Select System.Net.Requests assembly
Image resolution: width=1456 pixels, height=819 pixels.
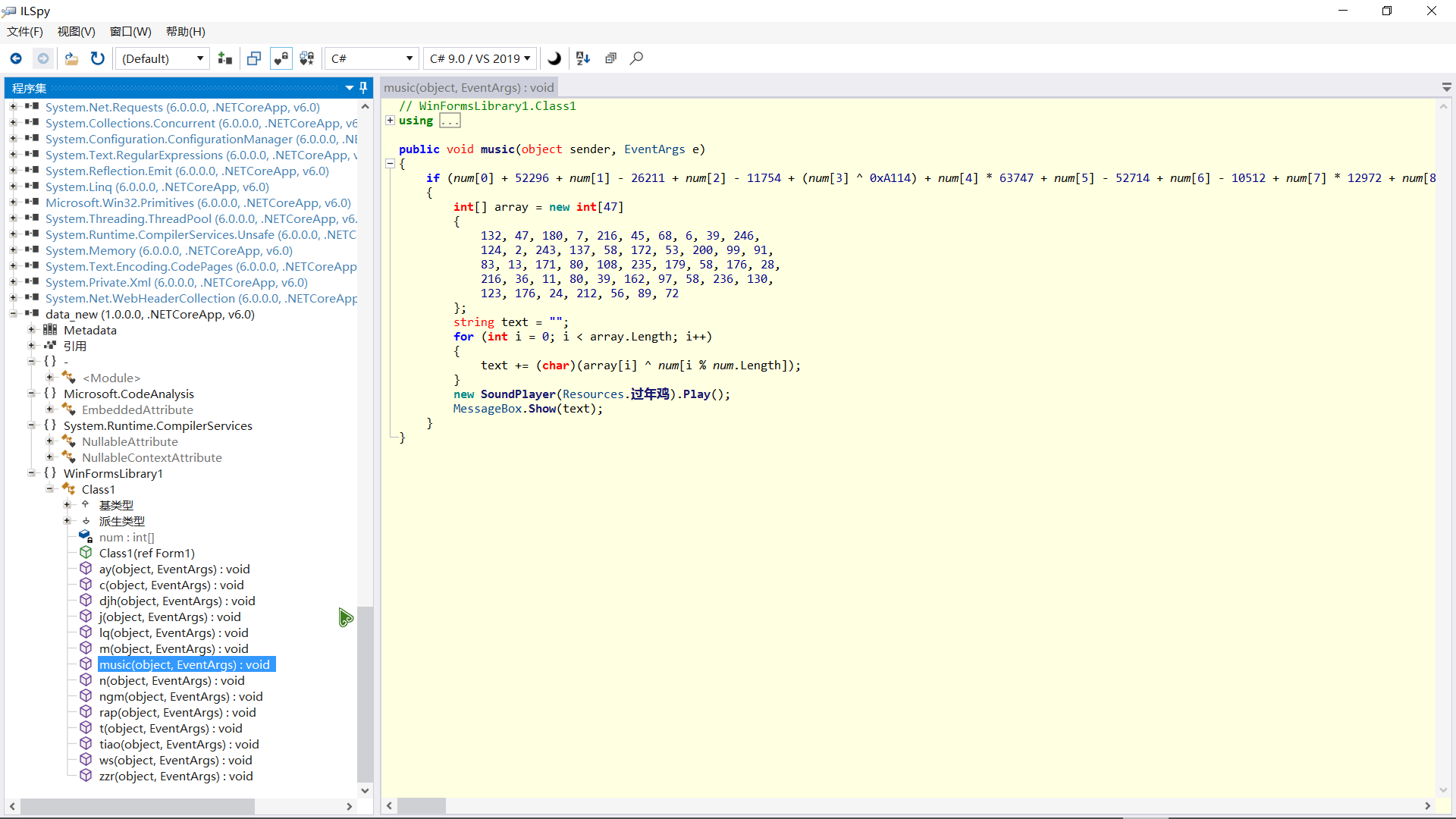[x=183, y=108]
